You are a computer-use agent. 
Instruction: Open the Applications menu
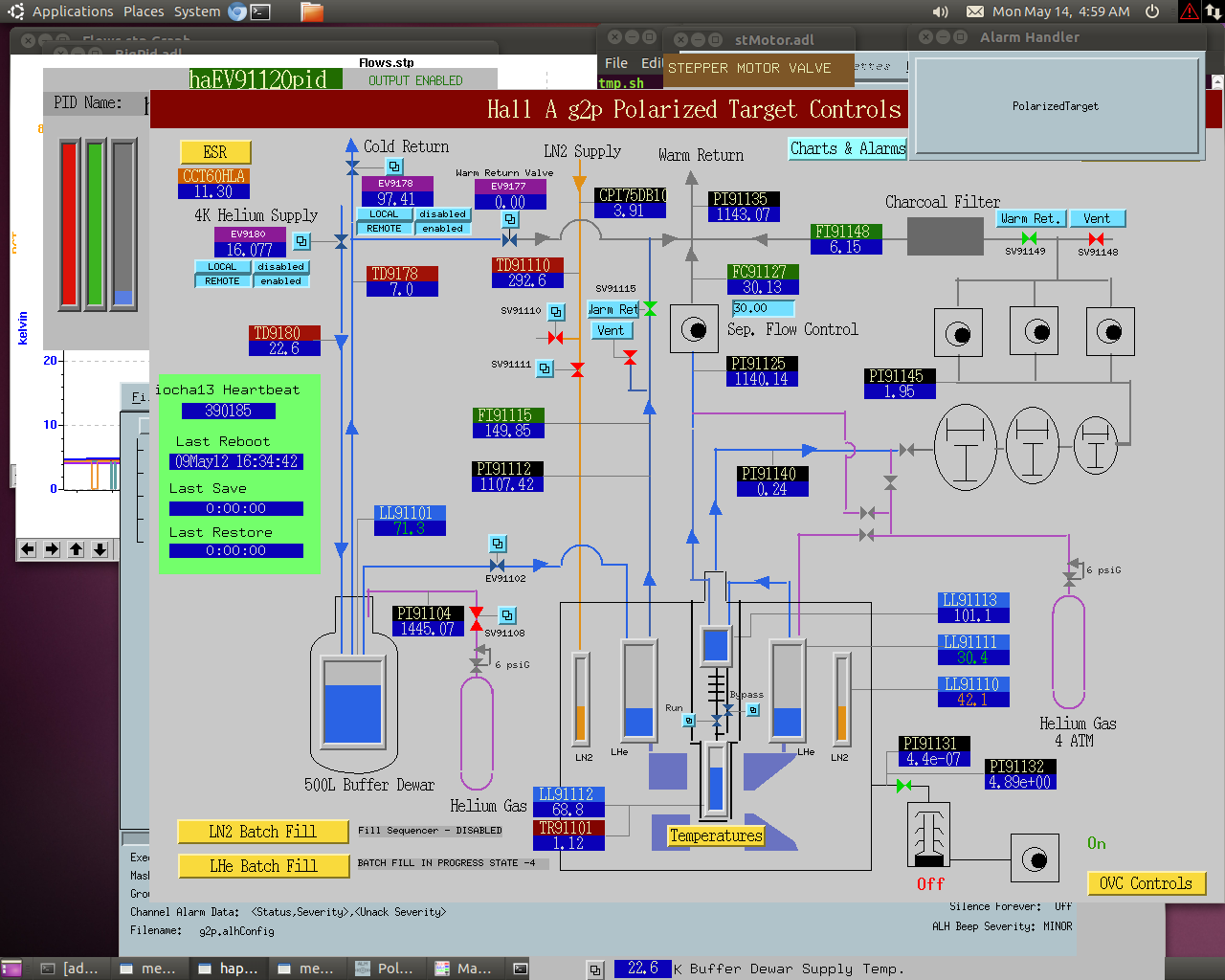pyautogui.click(x=73, y=11)
